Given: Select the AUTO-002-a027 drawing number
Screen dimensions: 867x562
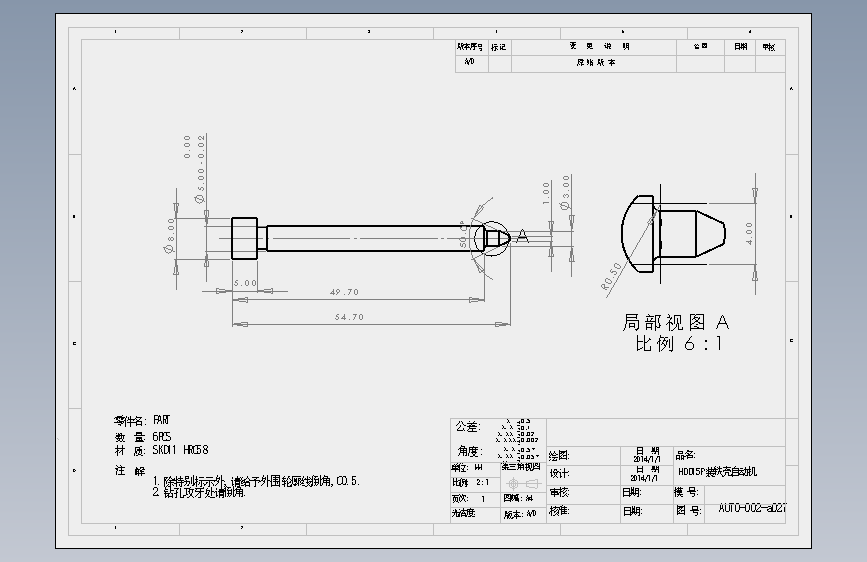Looking at the screenshot, I should click(x=752, y=508).
